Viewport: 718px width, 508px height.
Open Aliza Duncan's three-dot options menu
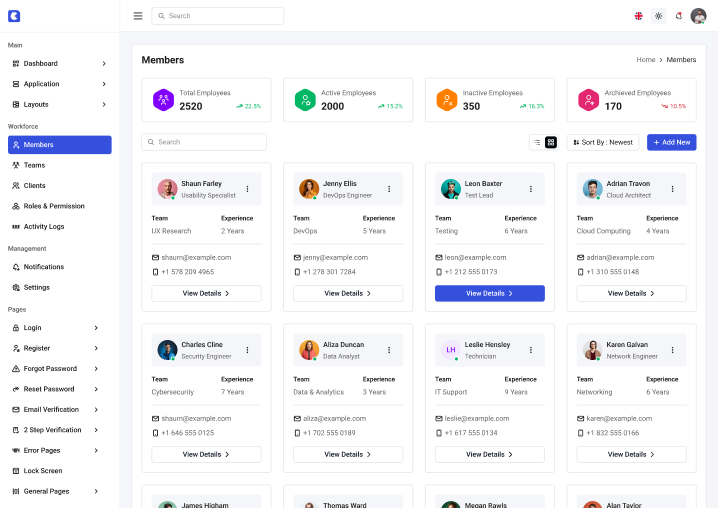coord(389,350)
